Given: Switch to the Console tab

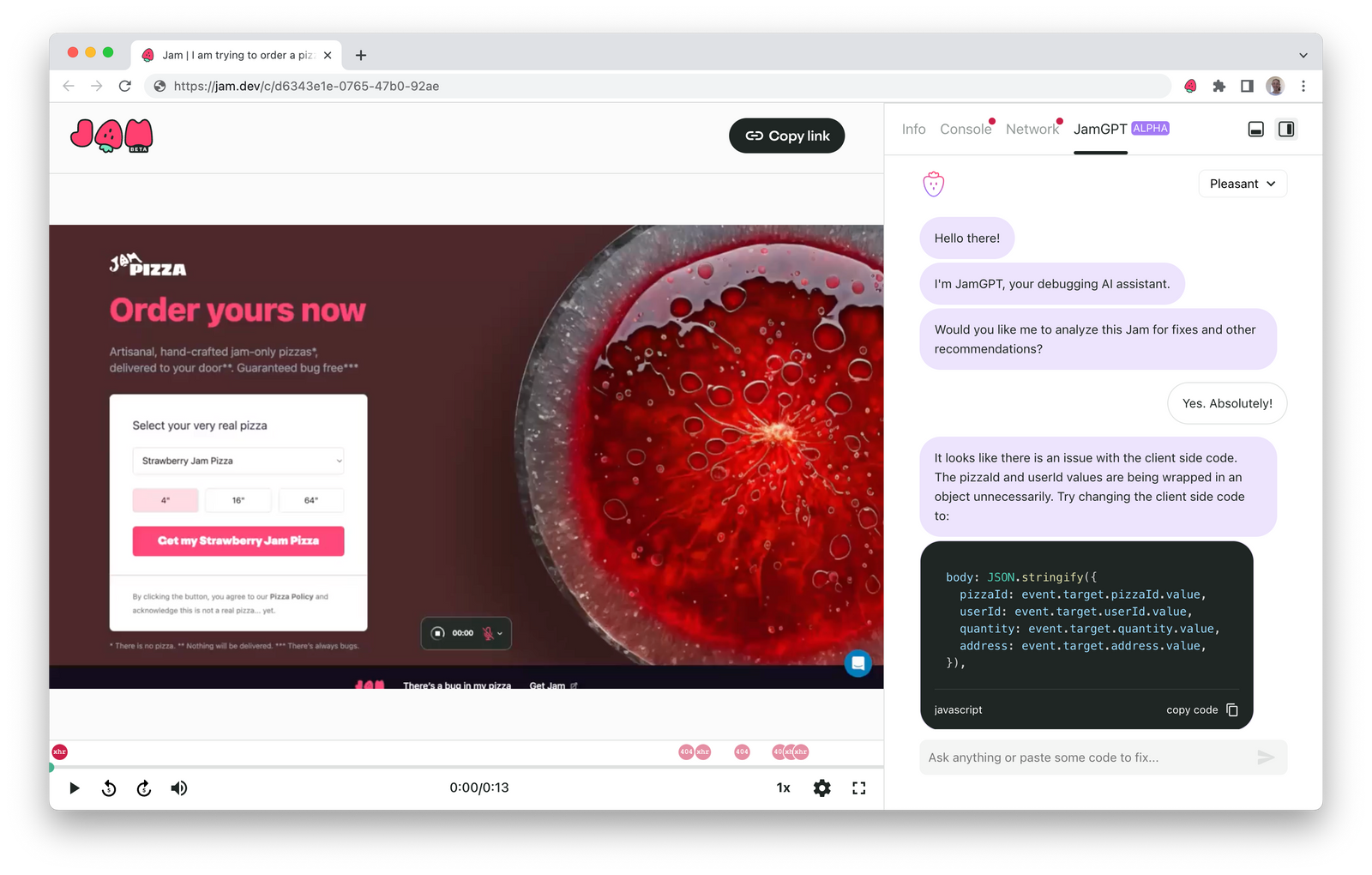Looking at the screenshot, I should [x=965, y=130].
